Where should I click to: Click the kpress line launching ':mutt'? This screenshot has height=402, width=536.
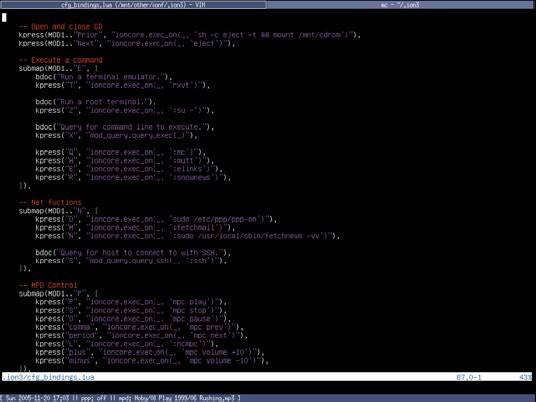tap(125, 161)
